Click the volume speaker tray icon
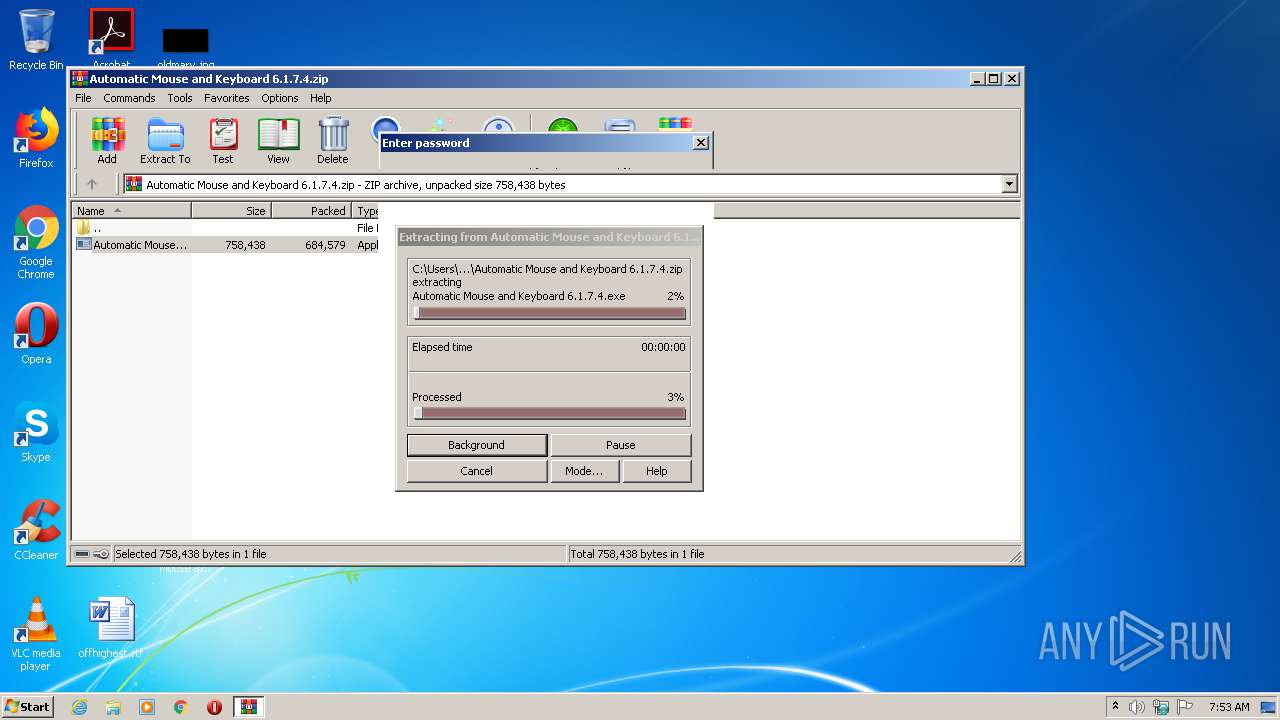1280x720 pixels. [1137, 707]
